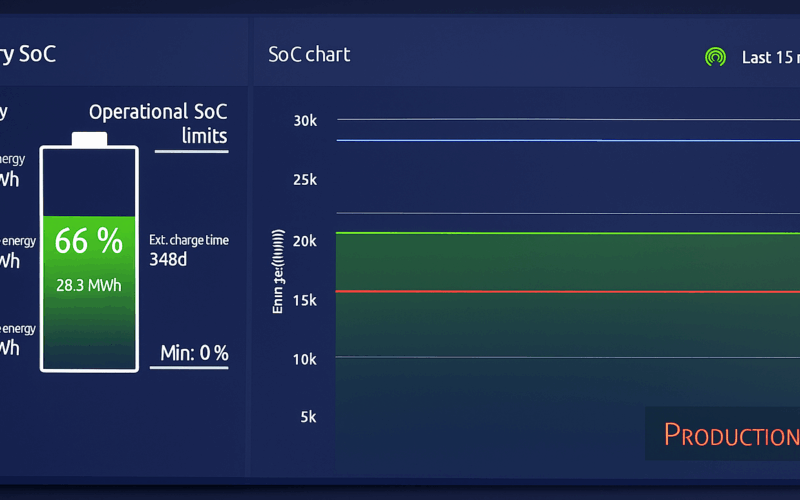Screen dimensions: 800x500
Task: Click the green line on the chart
Action: pyautogui.click(x=560, y=233)
